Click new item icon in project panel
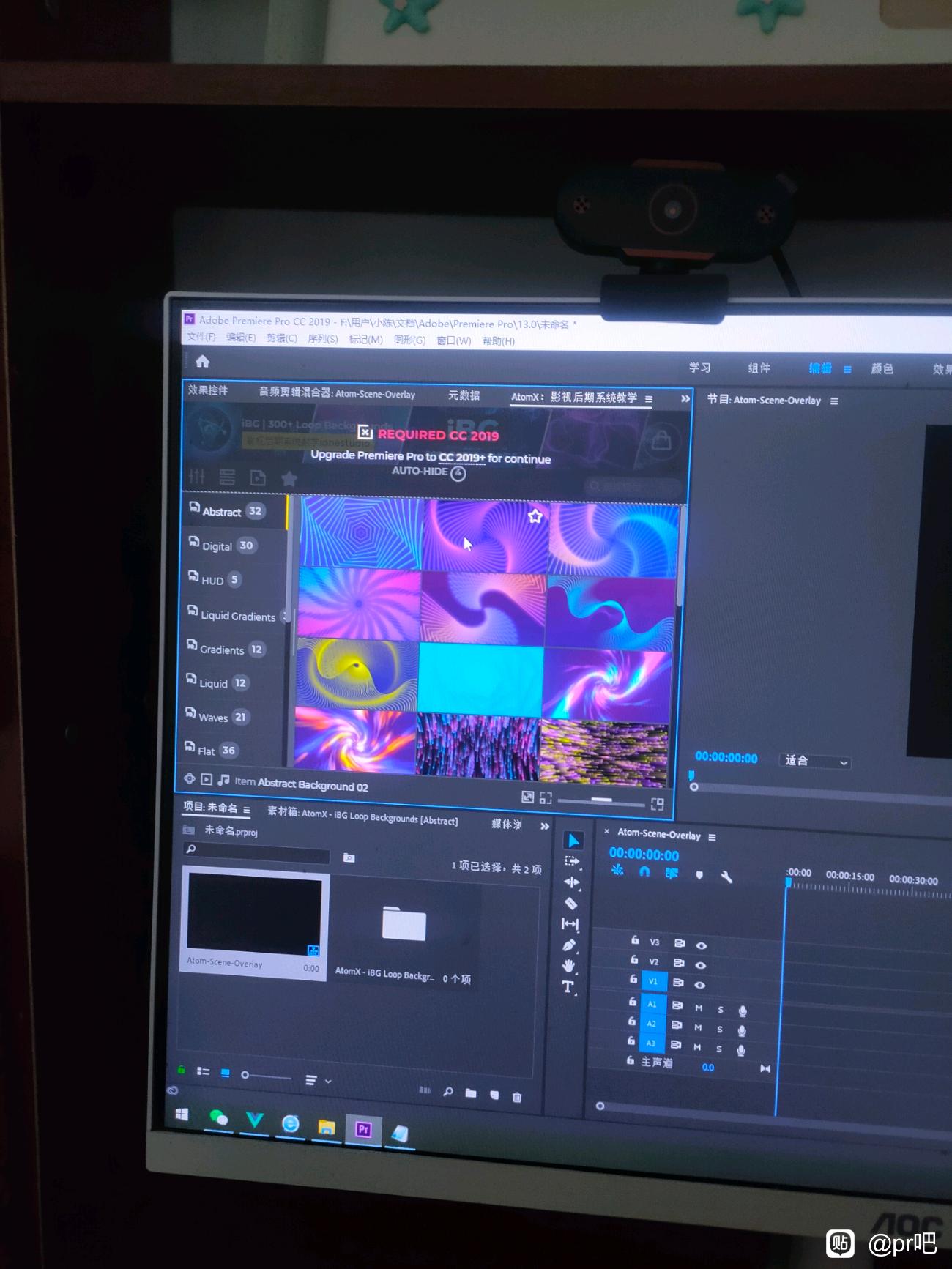952x1269 pixels. [x=494, y=1095]
